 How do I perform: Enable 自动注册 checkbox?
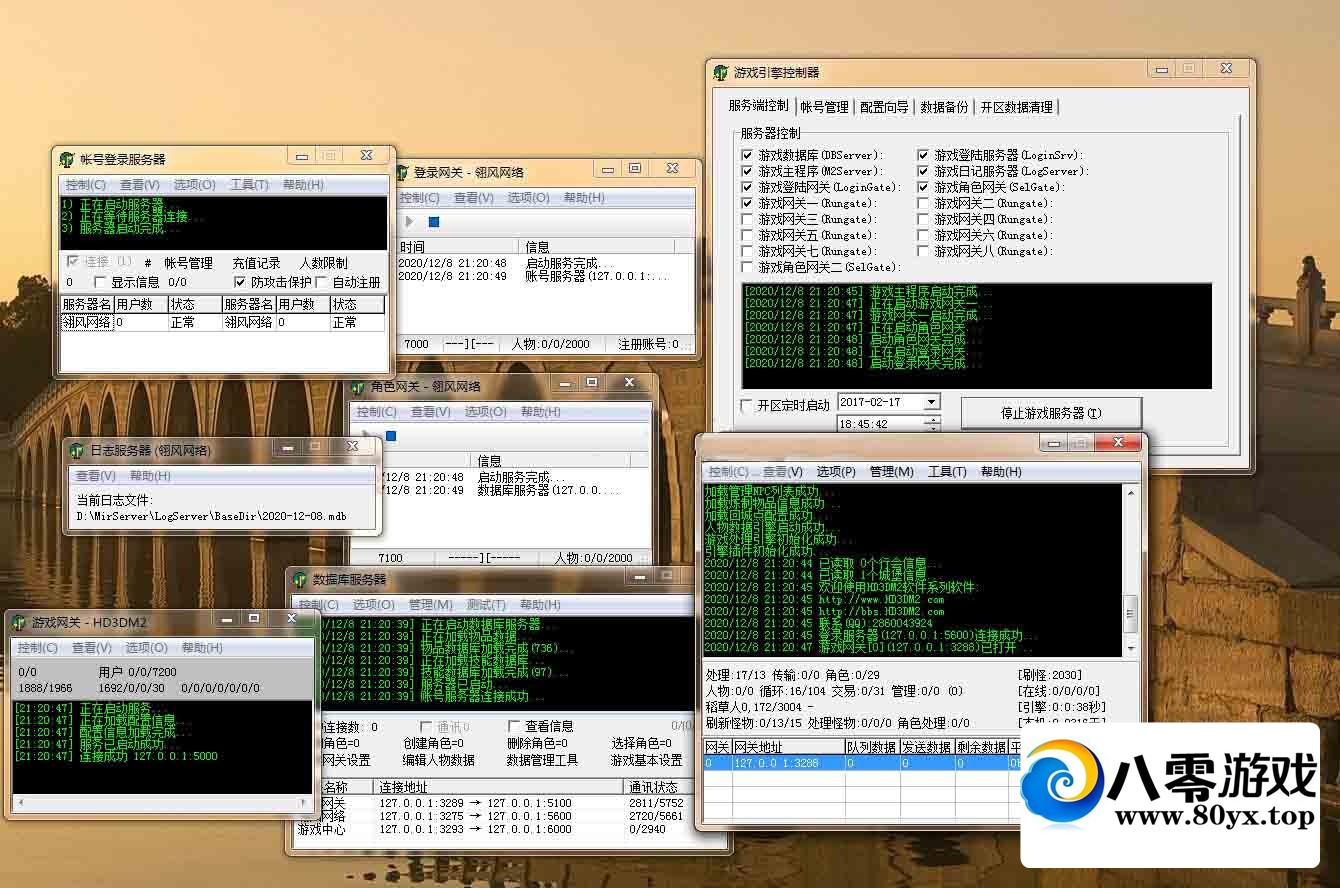click(x=322, y=283)
